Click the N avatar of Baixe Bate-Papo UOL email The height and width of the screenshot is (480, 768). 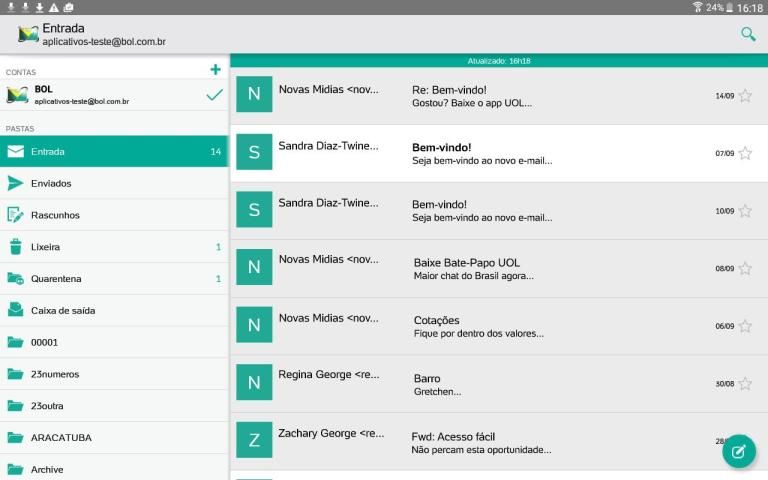254,267
